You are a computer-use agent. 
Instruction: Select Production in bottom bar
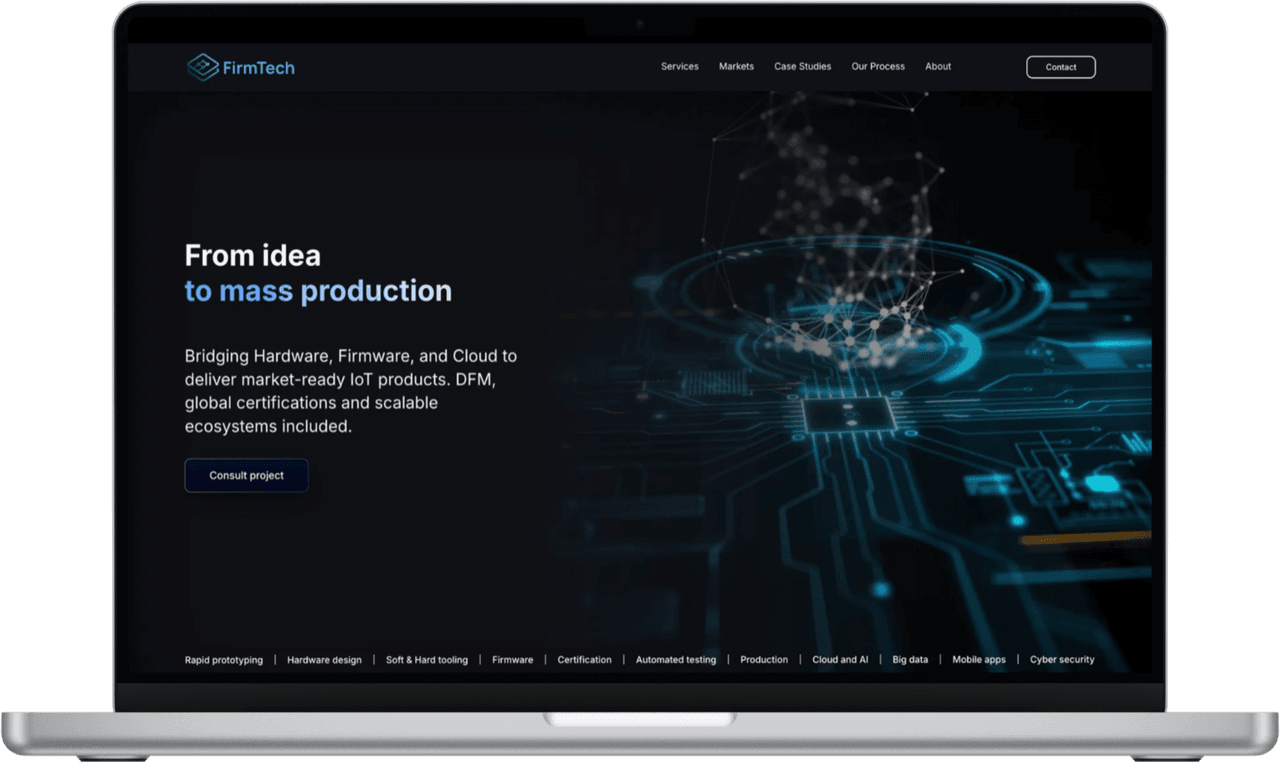tap(764, 660)
